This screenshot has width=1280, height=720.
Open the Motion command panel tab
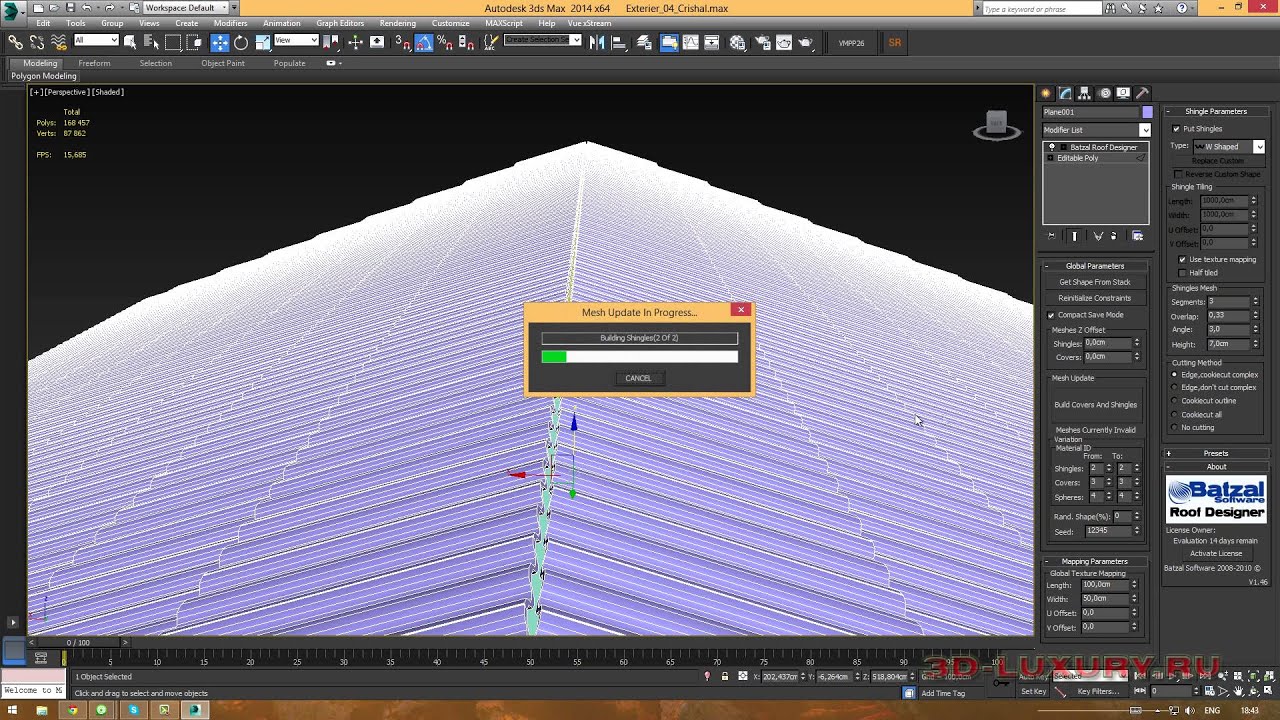1105,93
